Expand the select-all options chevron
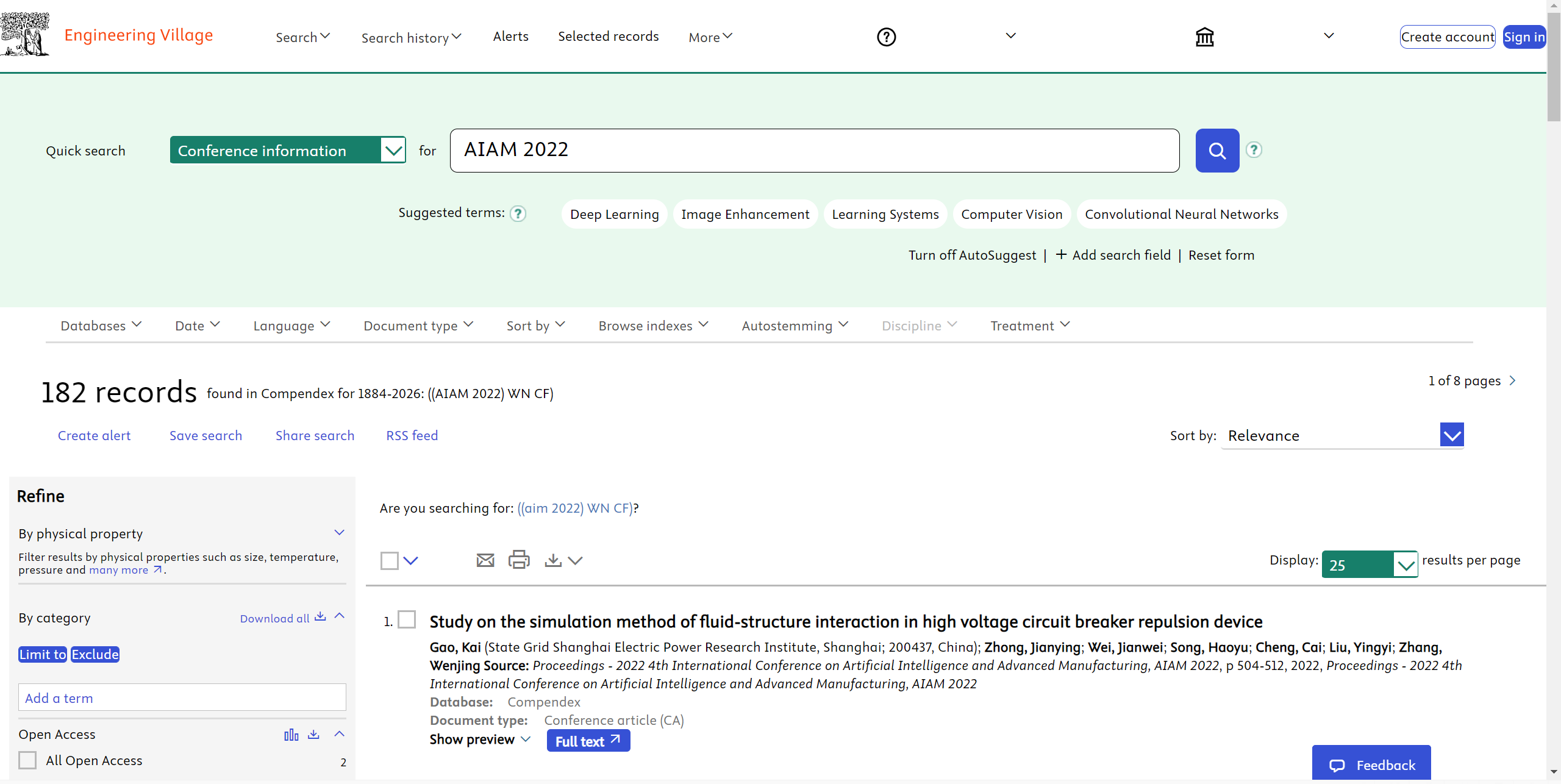Image resolution: width=1561 pixels, height=784 pixels. (411, 560)
